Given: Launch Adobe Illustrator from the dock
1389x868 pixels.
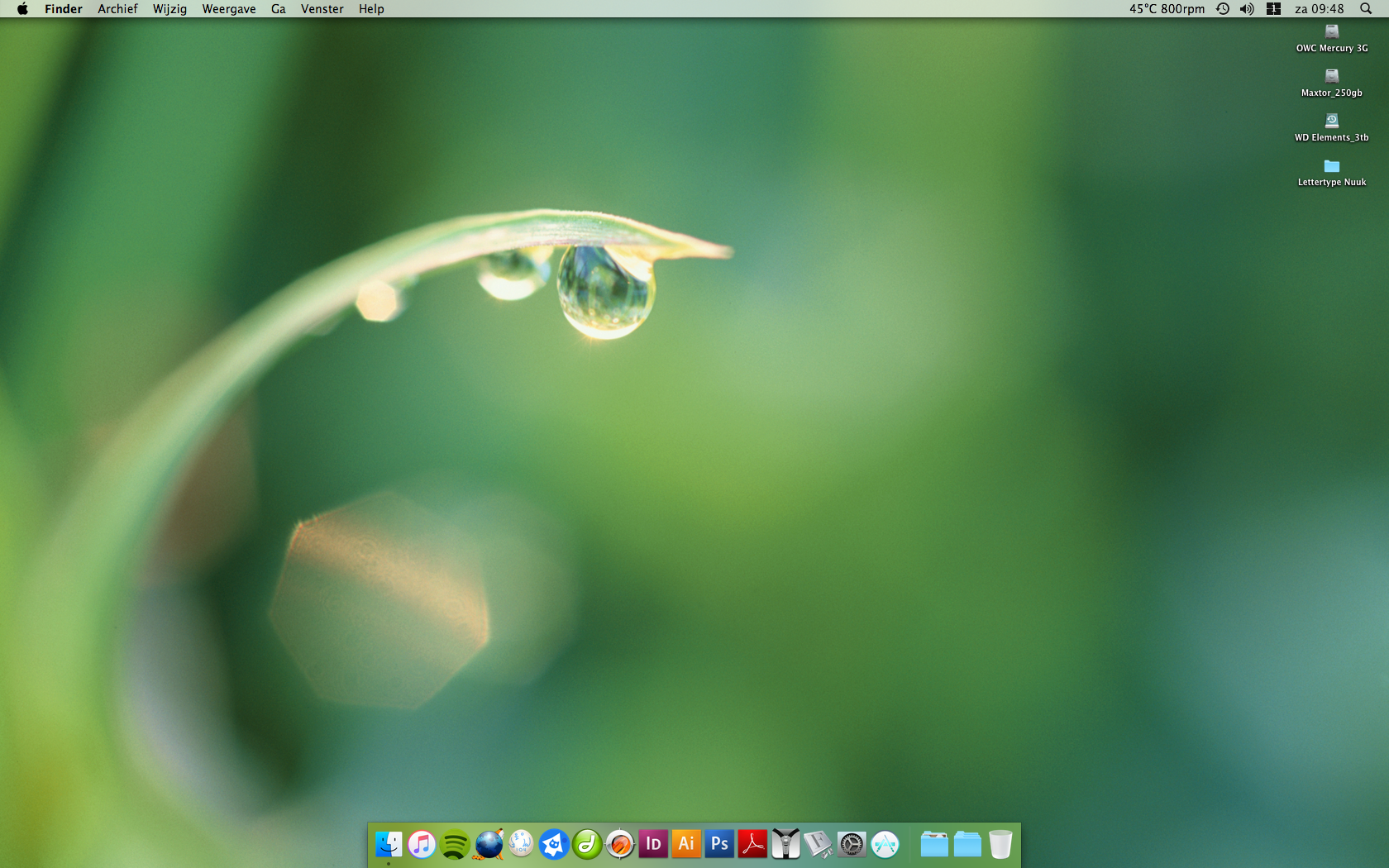Looking at the screenshot, I should [x=686, y=844].
